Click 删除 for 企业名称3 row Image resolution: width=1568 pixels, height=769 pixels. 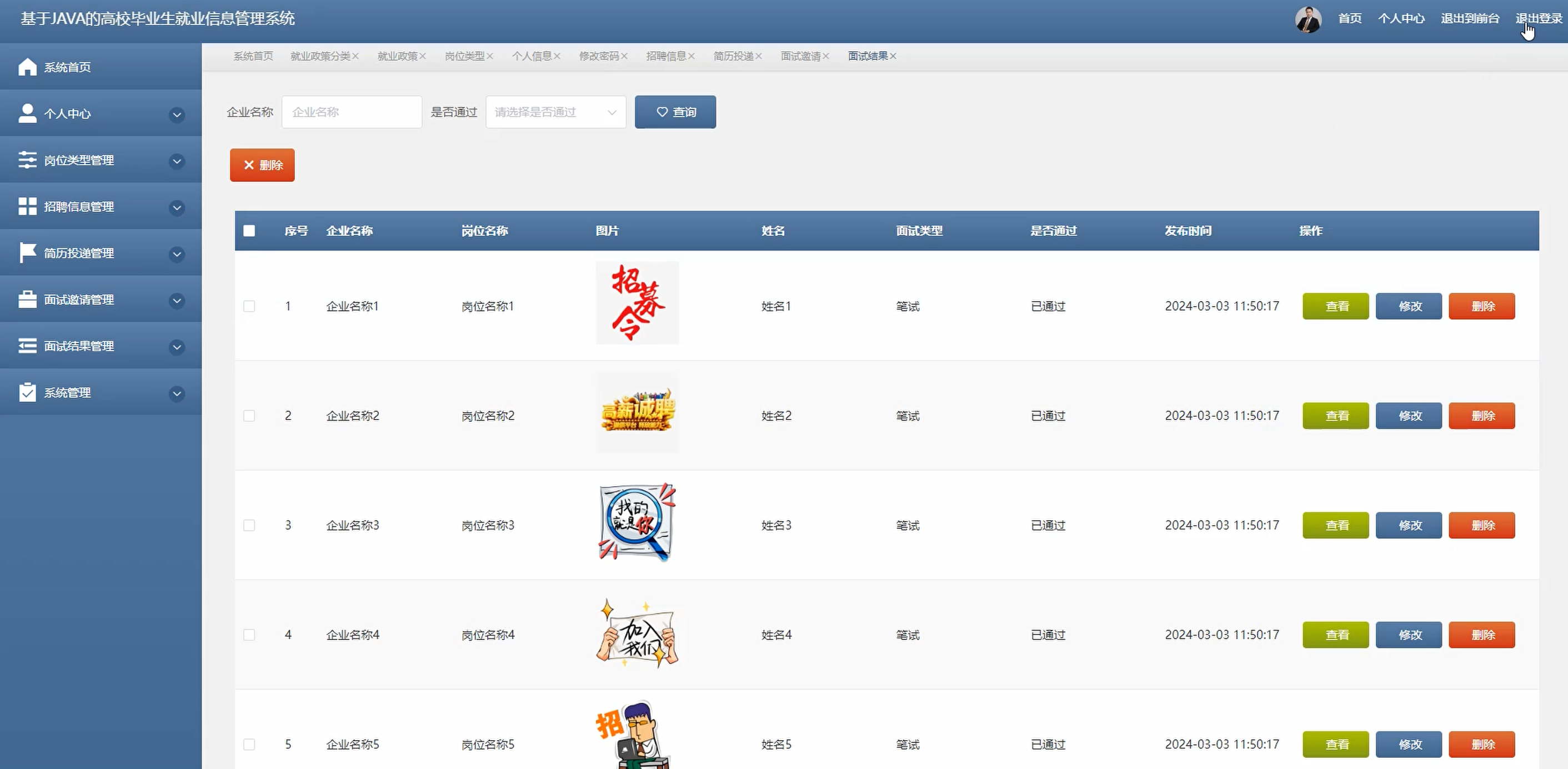1481,526
